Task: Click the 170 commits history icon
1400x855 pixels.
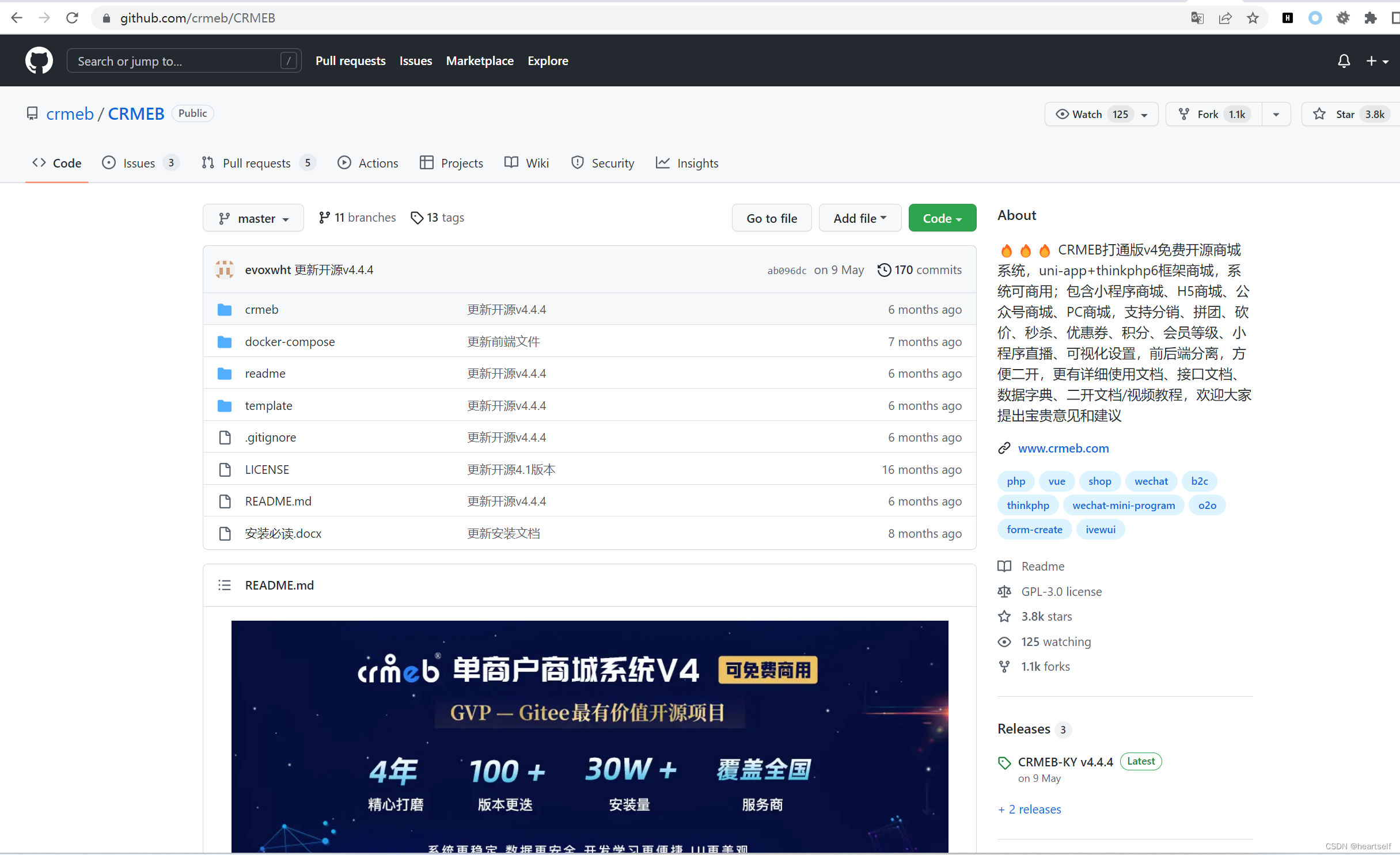Action: coord(883,270)
